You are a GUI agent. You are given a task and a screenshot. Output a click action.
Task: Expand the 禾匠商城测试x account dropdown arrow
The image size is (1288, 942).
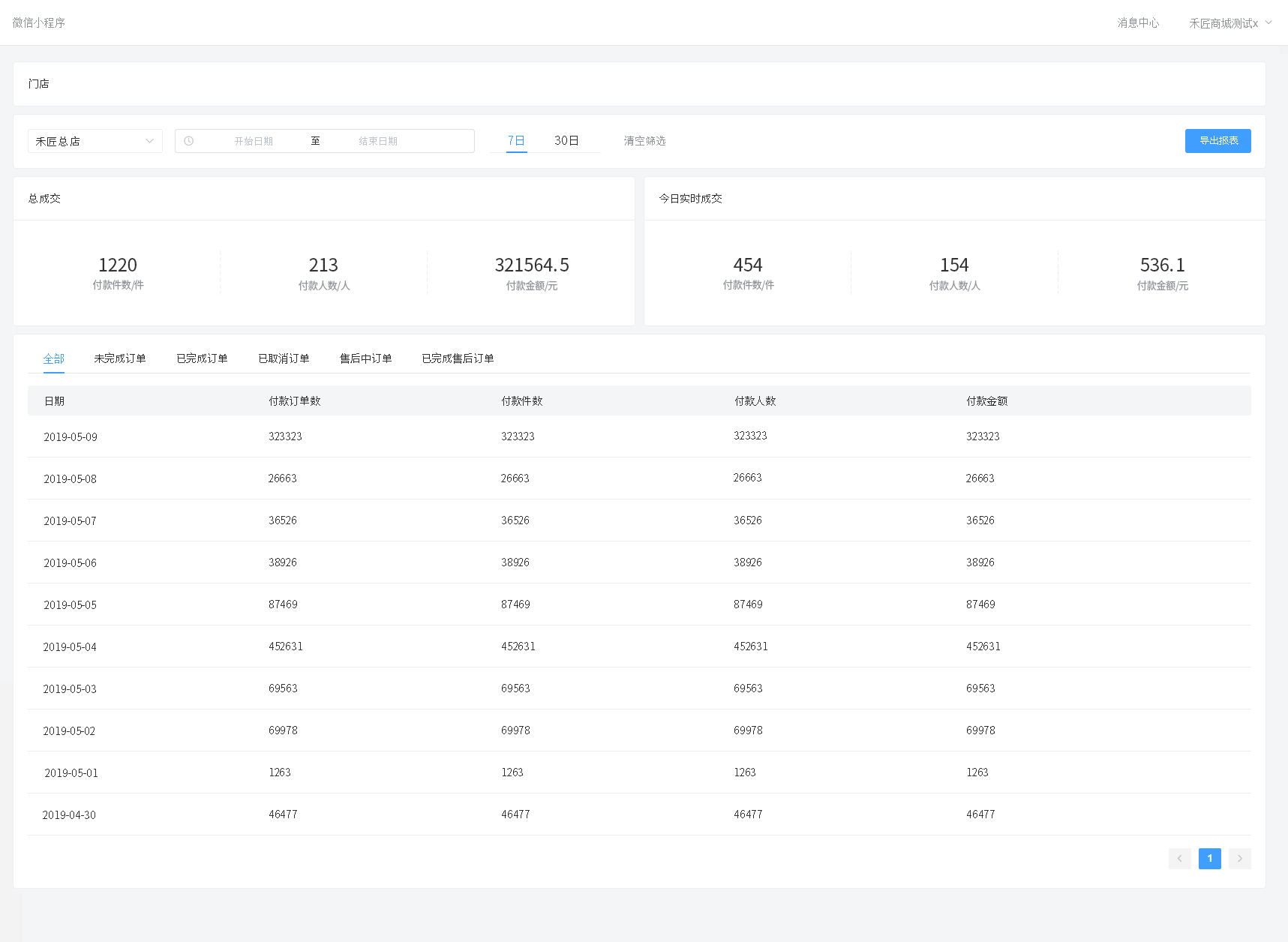tap(1268, 22)
